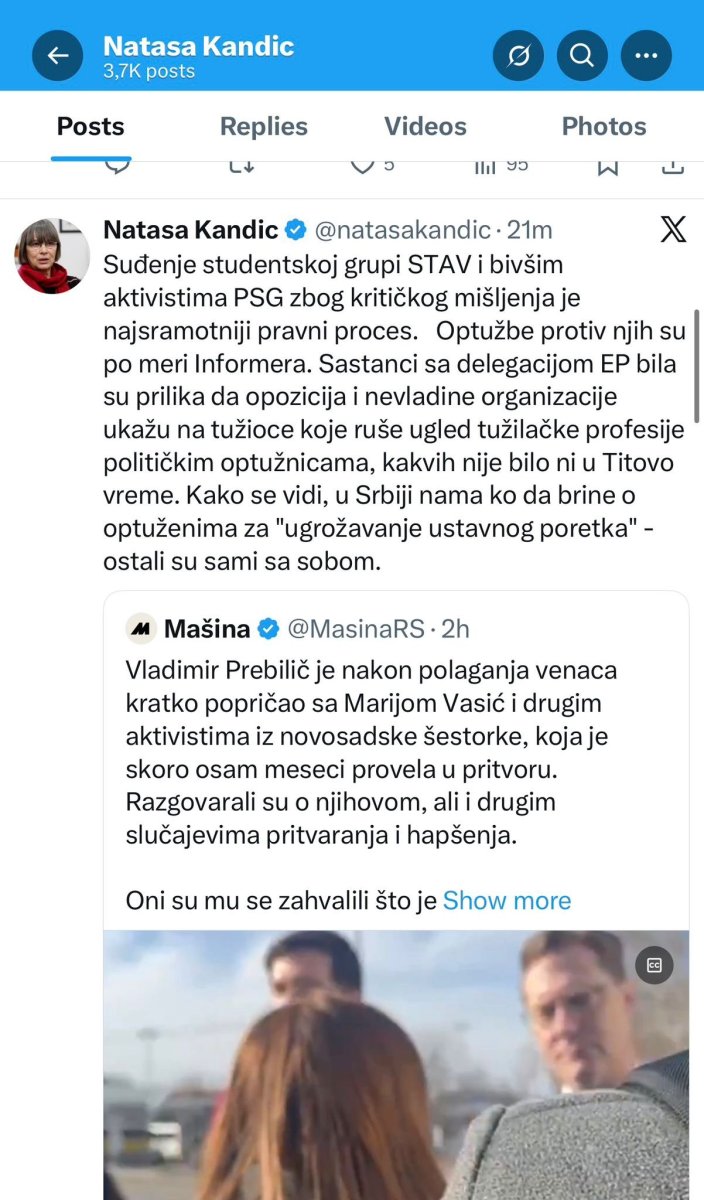The height and width of the screenshot is (1200, 704).
Task: Tap the back arrow button
Action: click(58, 56)
